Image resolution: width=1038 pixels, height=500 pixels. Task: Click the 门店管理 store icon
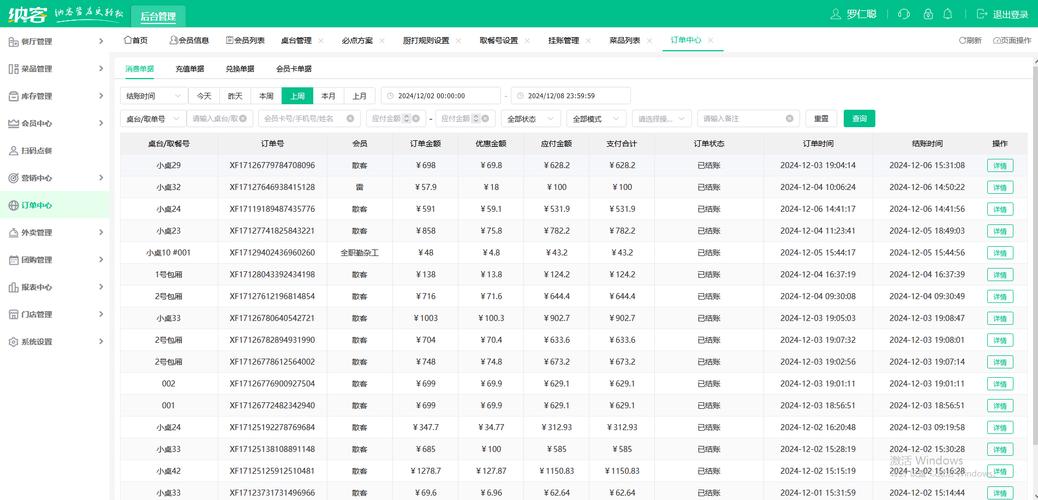click(x=13, y=315)
